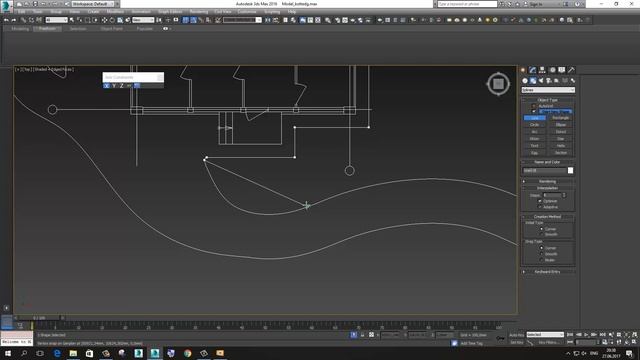Open the Modify command panel tab

point(533,70)
